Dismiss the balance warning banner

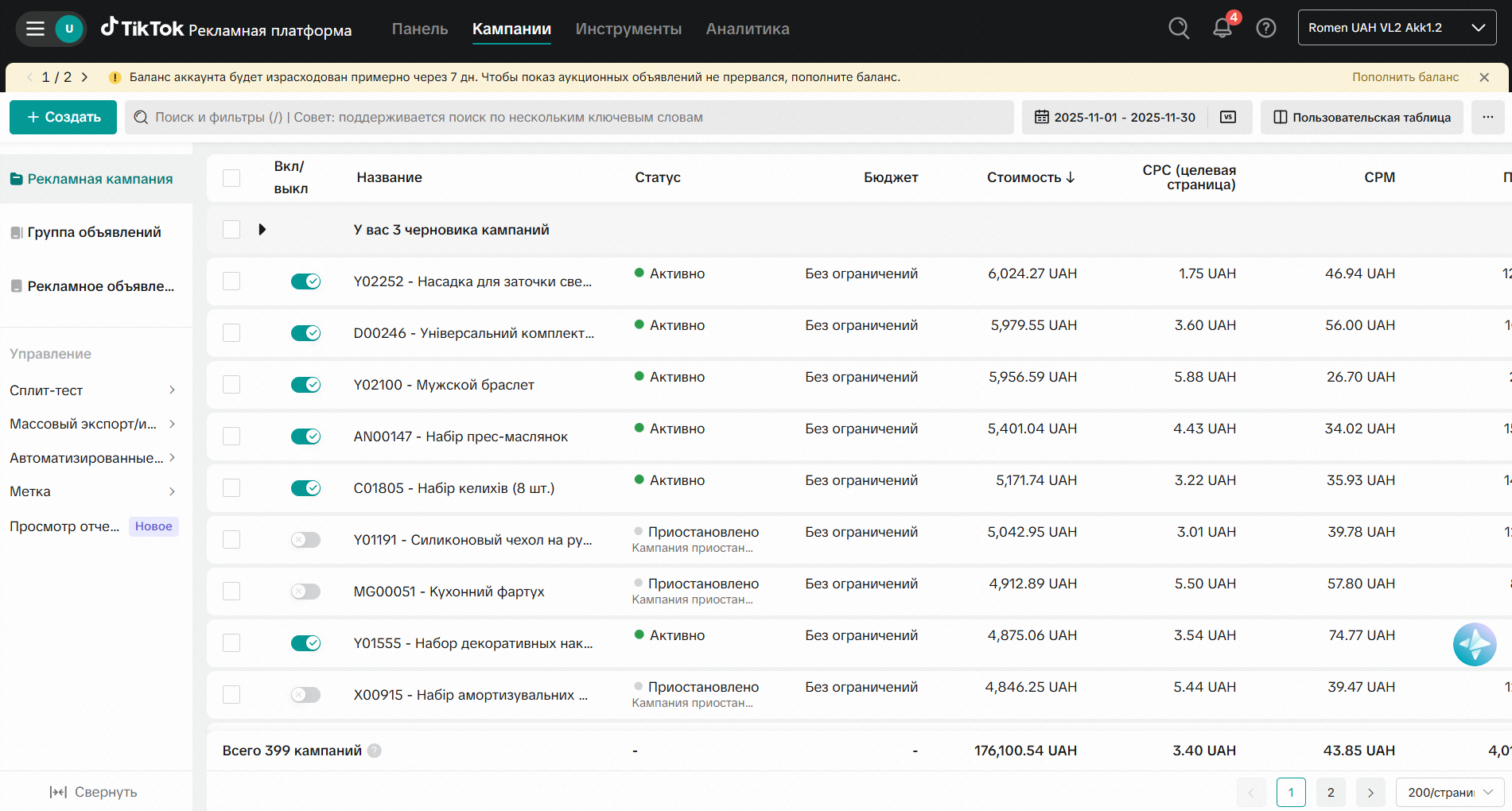tap(1484, 77)
